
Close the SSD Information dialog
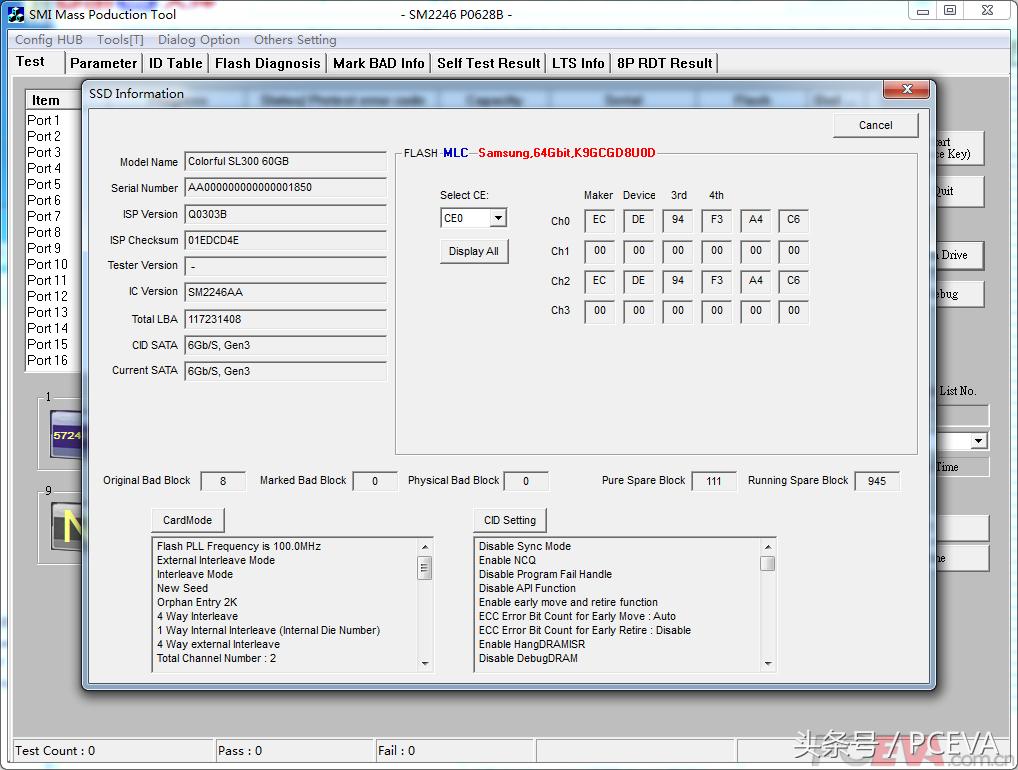coord(907,90)
